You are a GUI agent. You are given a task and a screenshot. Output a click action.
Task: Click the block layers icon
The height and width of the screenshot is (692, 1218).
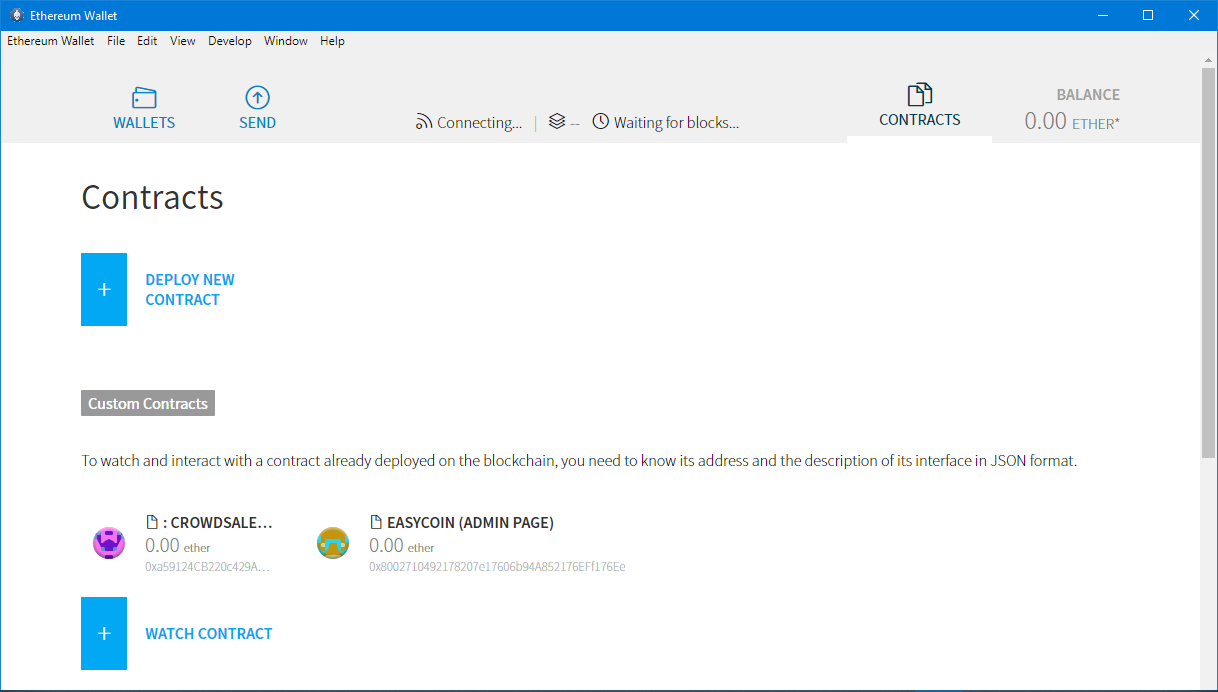557,122
